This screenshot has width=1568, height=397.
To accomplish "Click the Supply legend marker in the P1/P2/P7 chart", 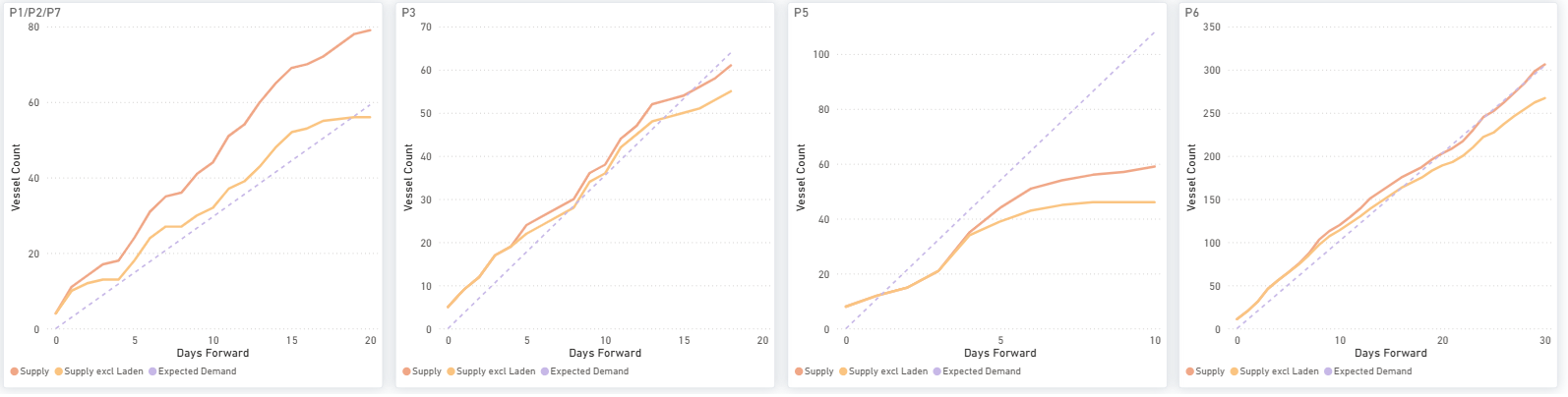I will tap(15, 371).
